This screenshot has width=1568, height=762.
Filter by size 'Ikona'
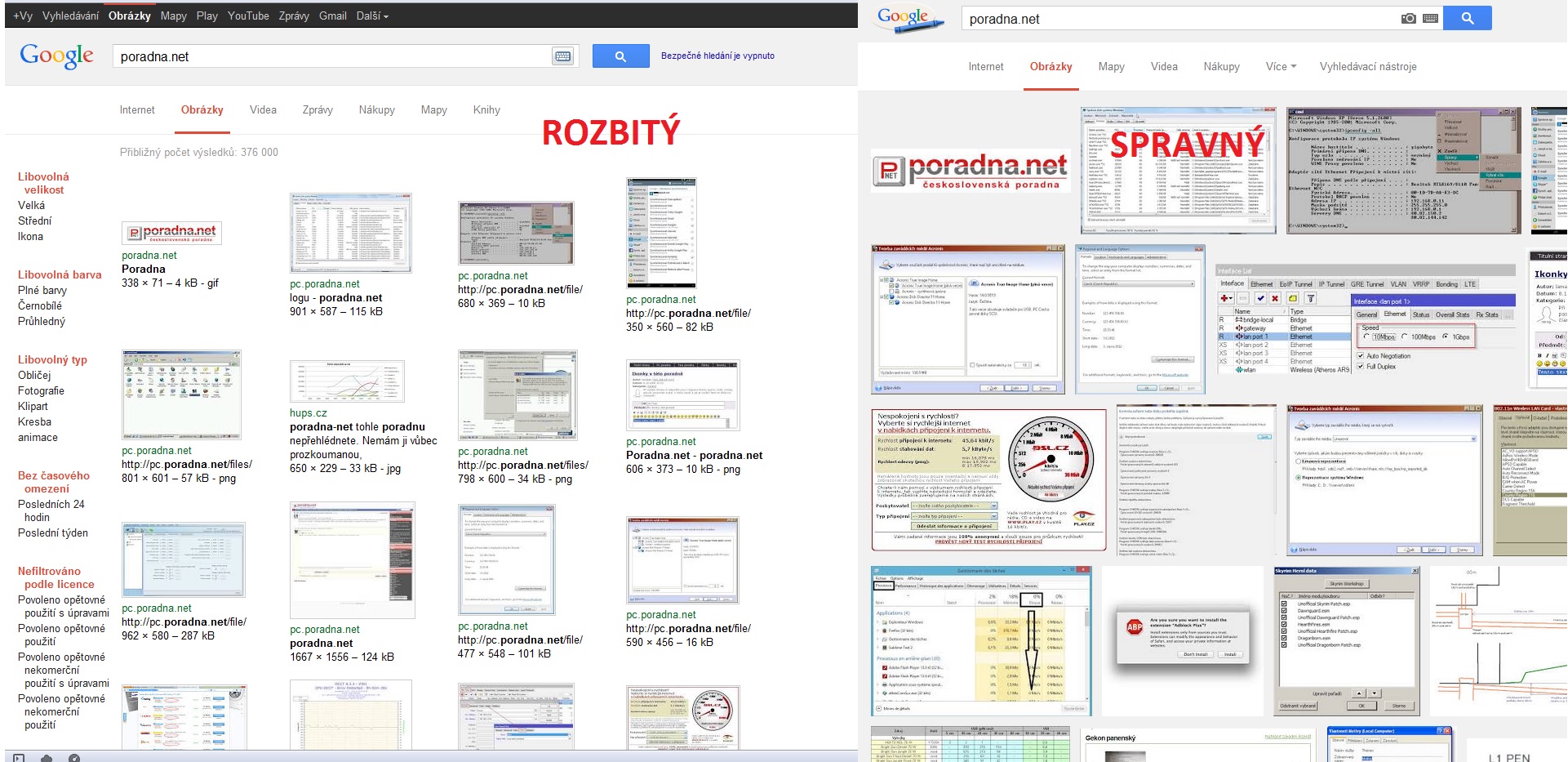point(30,236)
